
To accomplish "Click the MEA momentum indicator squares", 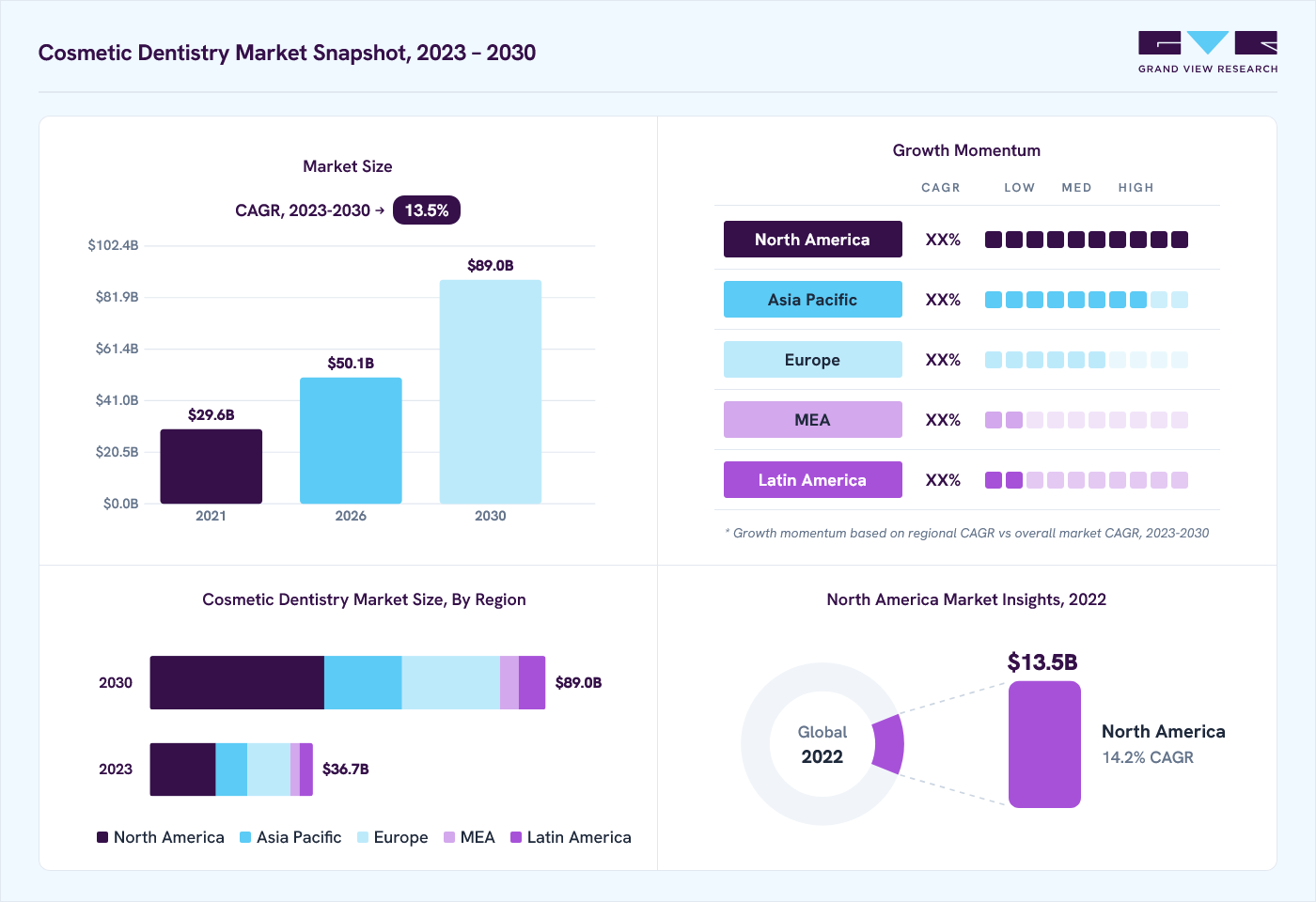I will pos(1087,420).
